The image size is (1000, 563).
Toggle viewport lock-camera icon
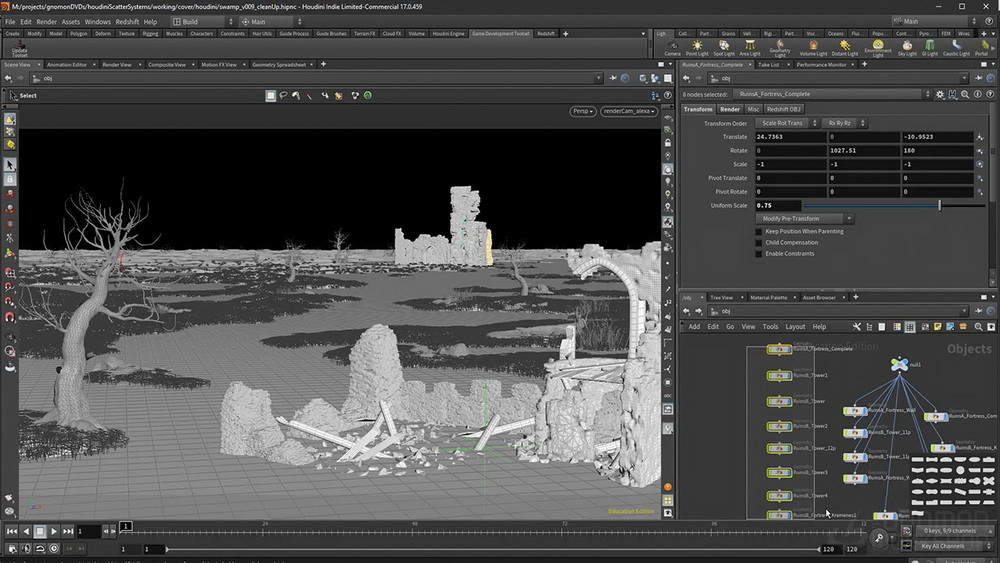coord(668,143)
